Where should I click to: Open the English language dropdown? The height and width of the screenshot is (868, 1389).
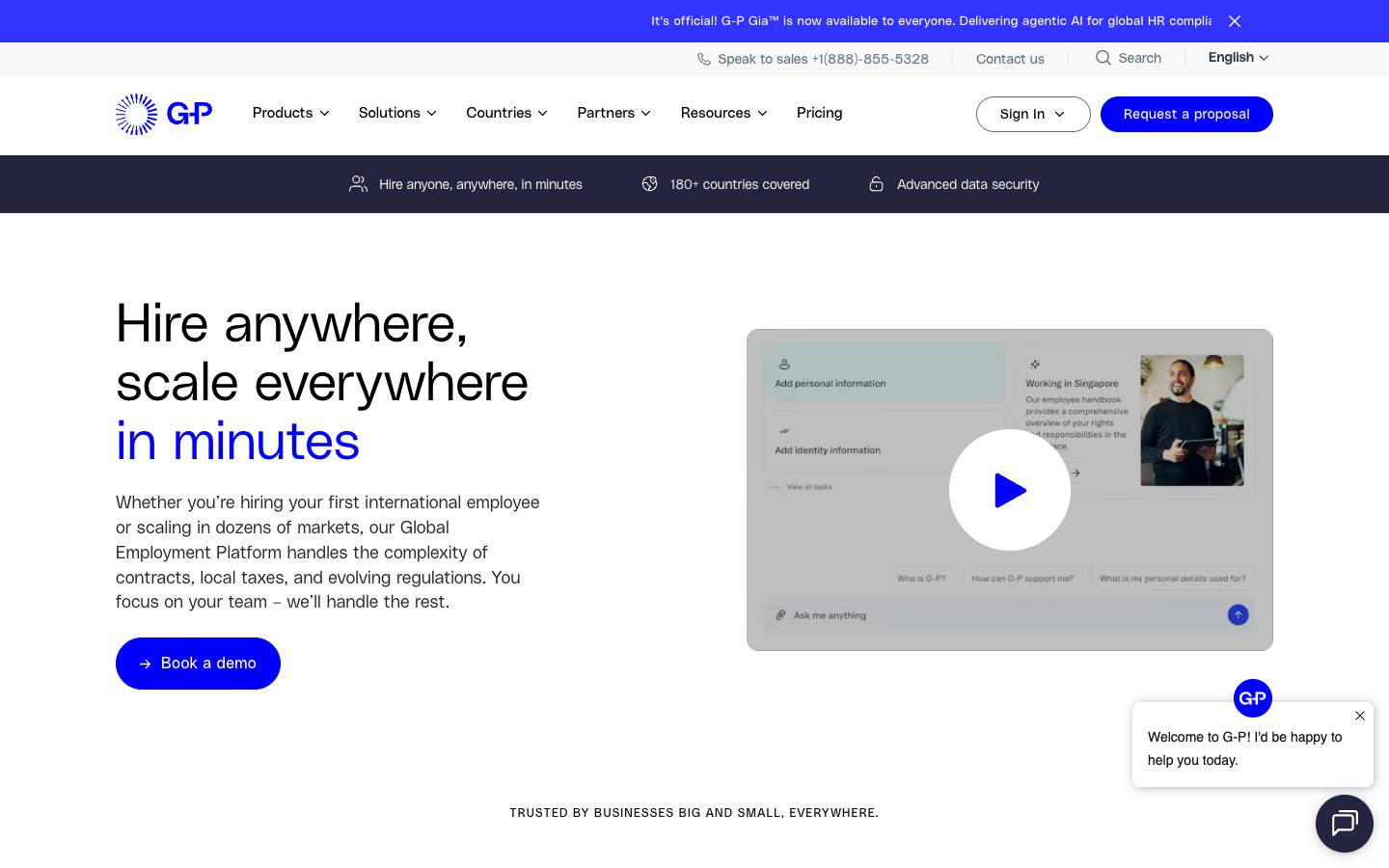tap(1239, 58)
